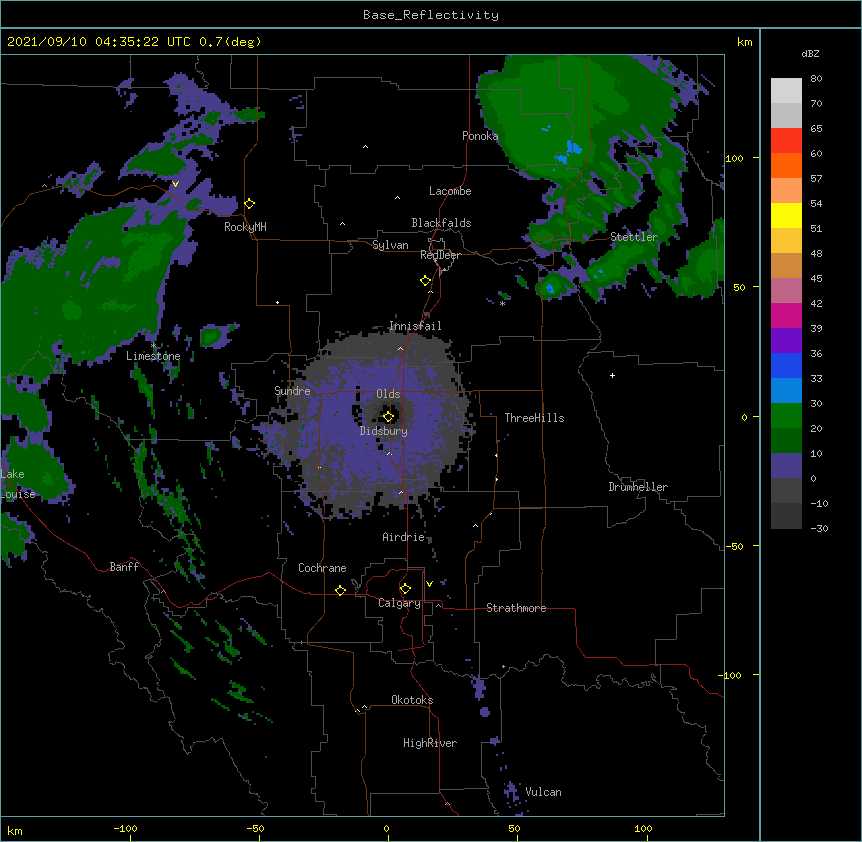Select the Blackfalds city label
The width and height of the screenshot is (862, 842).
coord(441,223)
